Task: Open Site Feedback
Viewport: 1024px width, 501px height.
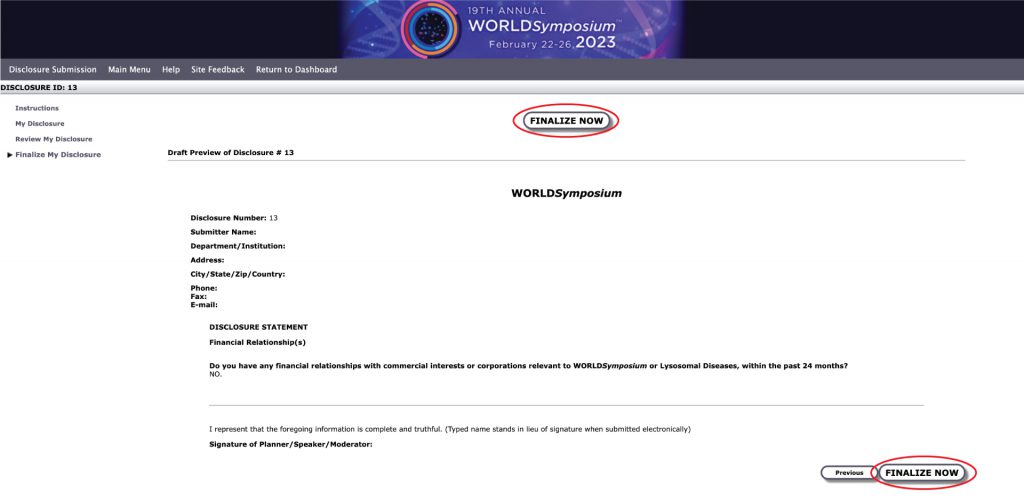Action: [x=218, y=69]
